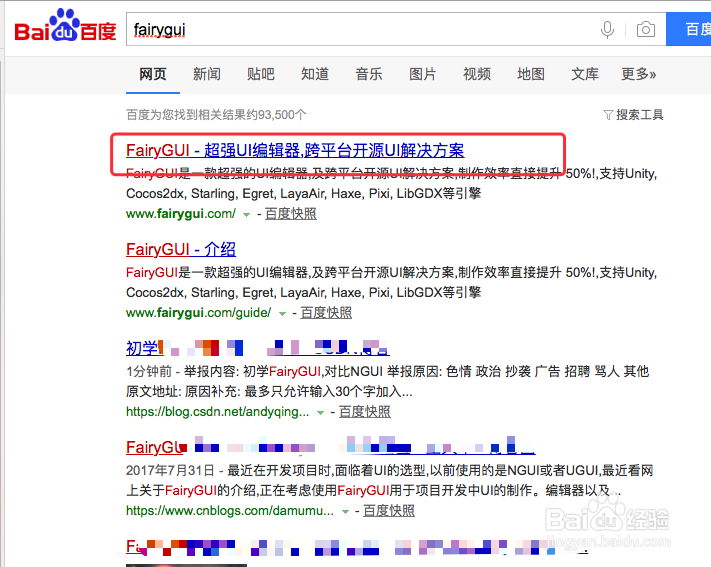Screen dimensions: 711x567
Task: Select the 网页 tab
Action: (x=153, y=74)
